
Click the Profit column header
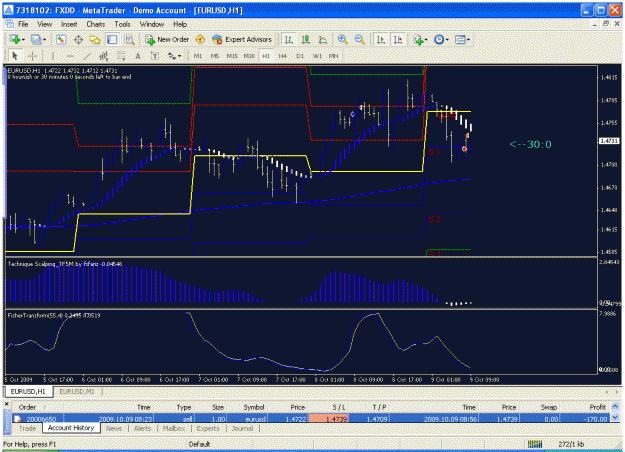coord(597,407)
